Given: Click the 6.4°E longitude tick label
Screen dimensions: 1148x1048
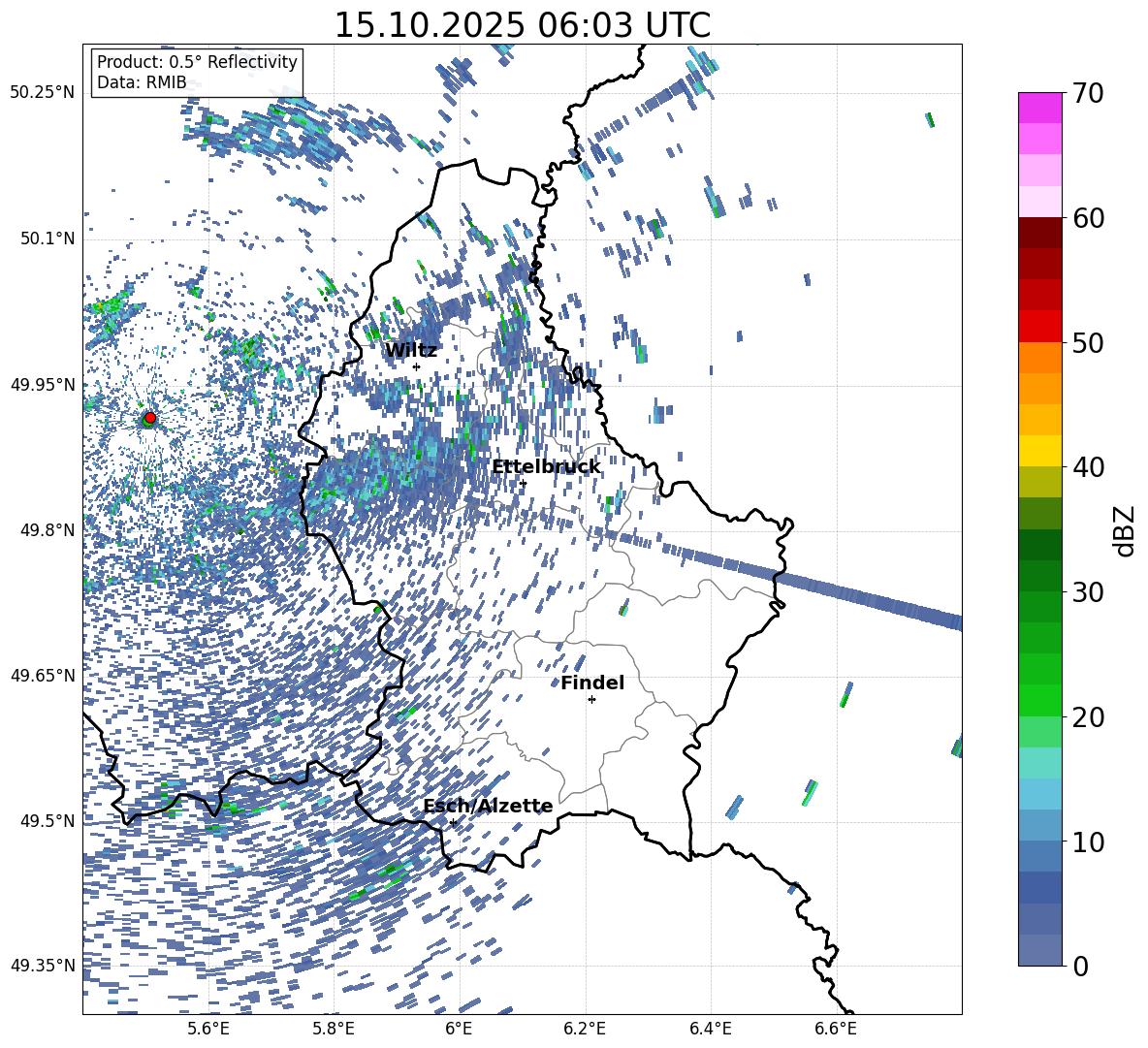Looking at the screenshot, I should pyautogui.click(x=710, y=1029).
